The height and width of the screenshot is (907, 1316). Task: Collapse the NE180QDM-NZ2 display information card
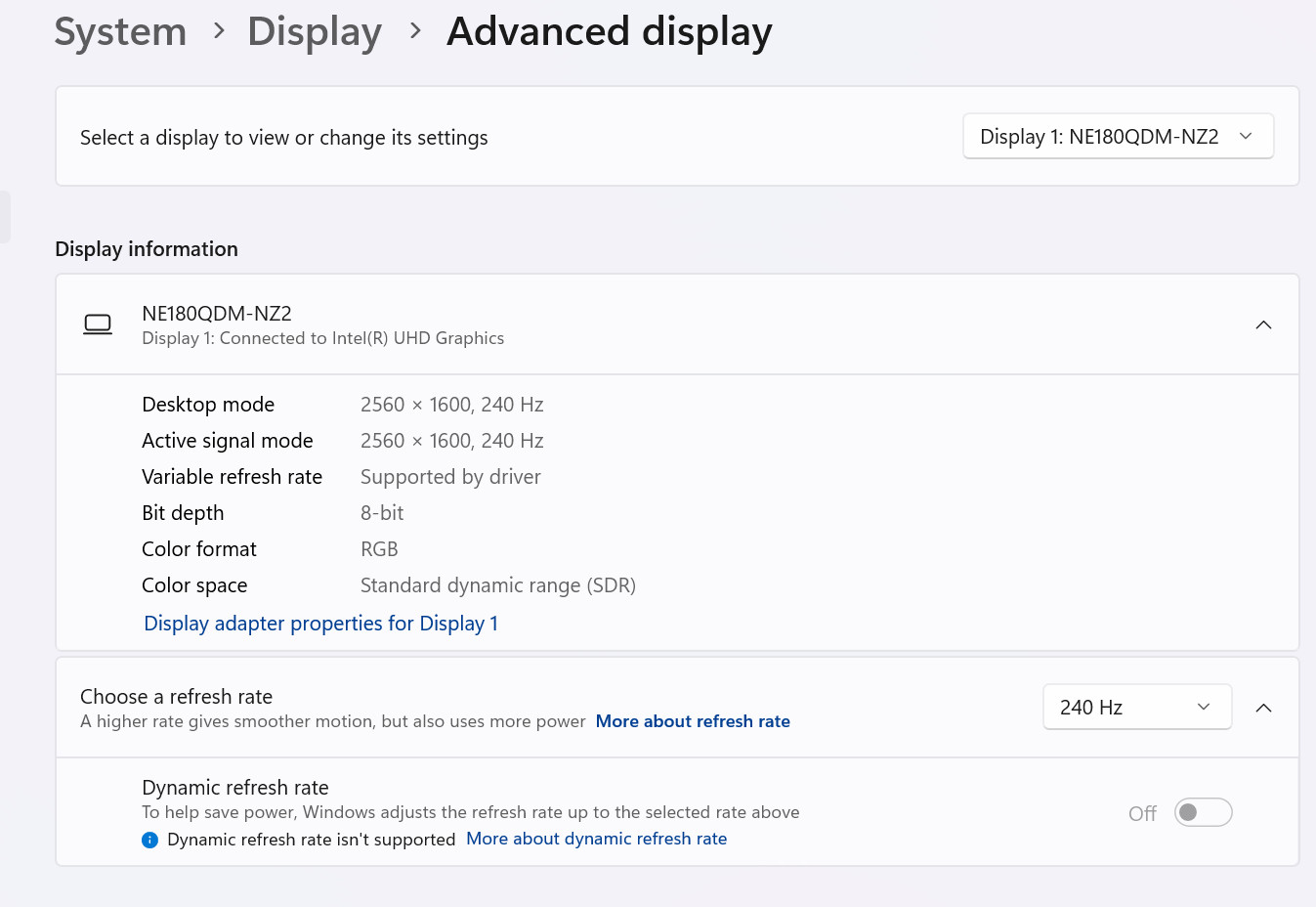pyautogui.click(x=1263, y=324)
